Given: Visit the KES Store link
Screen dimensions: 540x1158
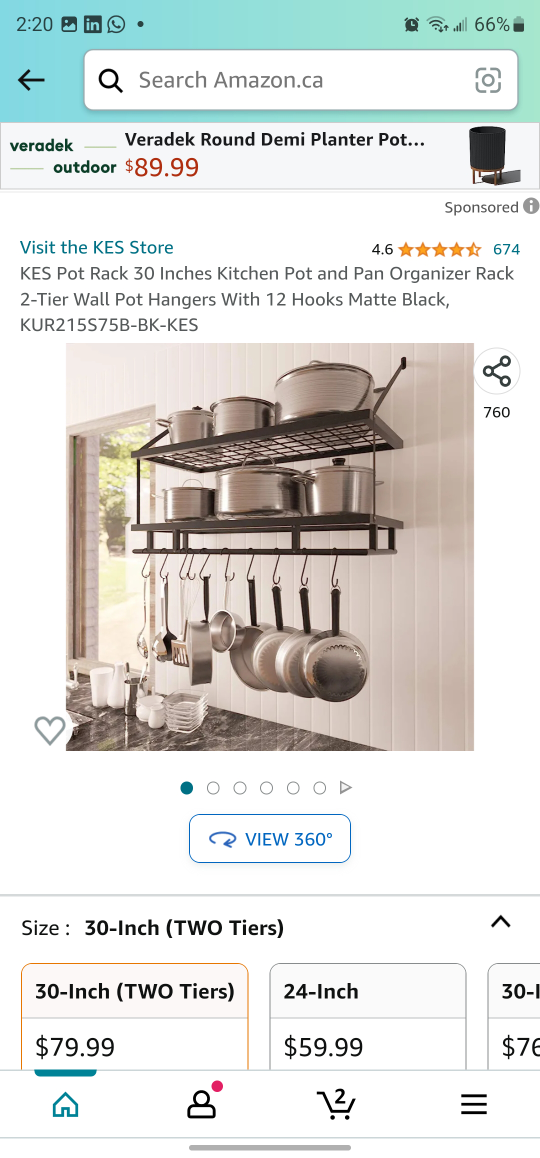Looking at the screenshot, I should pyautogui.click(x=97, y=247).
